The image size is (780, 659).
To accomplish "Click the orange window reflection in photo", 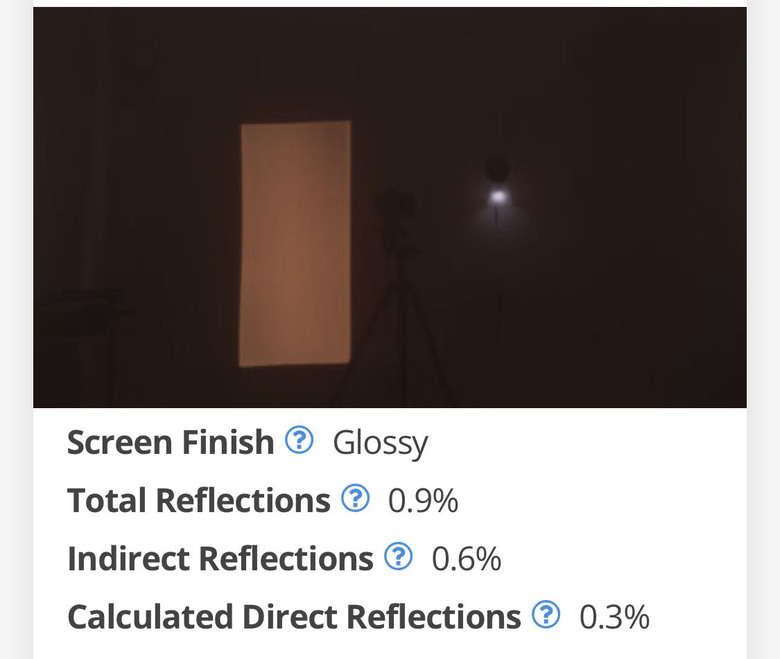I will coord(295,243).
